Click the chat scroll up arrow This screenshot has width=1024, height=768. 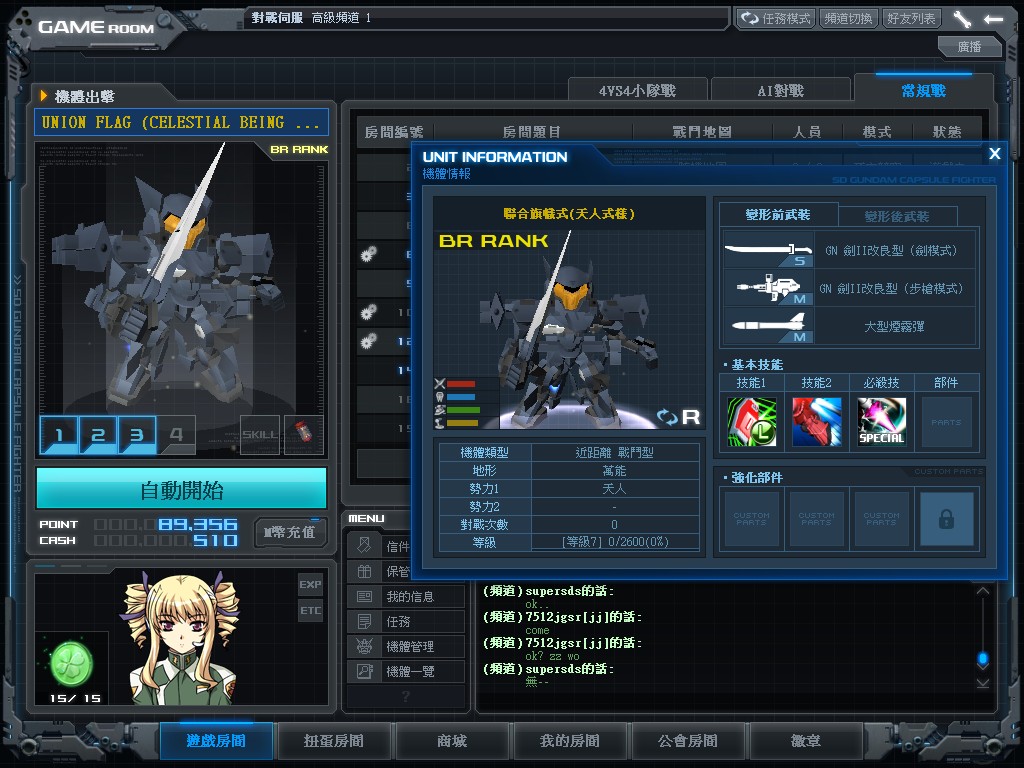pyautogui.click(x=983, y=591)
